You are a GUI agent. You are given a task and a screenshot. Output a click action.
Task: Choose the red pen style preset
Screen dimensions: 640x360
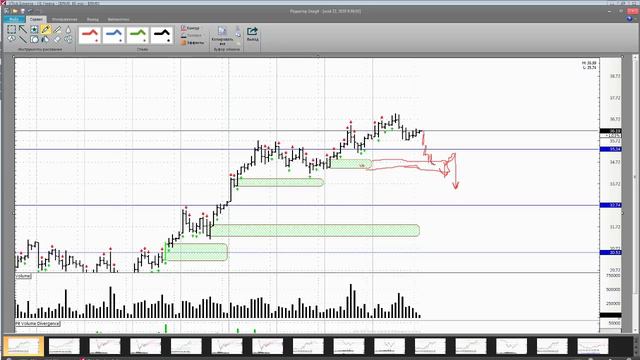(x=90, y=35)
